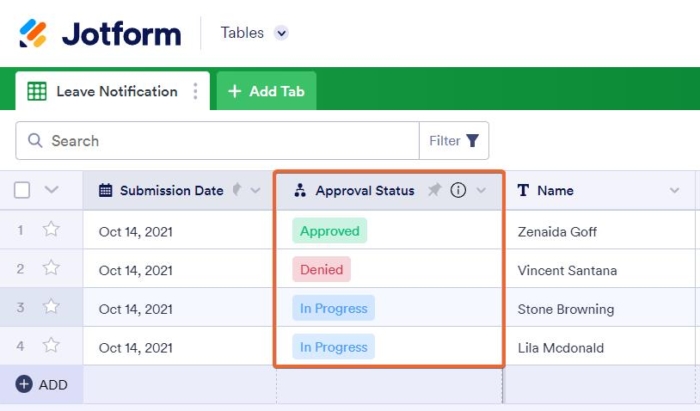Click the pin icon in Approval Status column
Screen dimensions: 700x411
coord(434,190)
